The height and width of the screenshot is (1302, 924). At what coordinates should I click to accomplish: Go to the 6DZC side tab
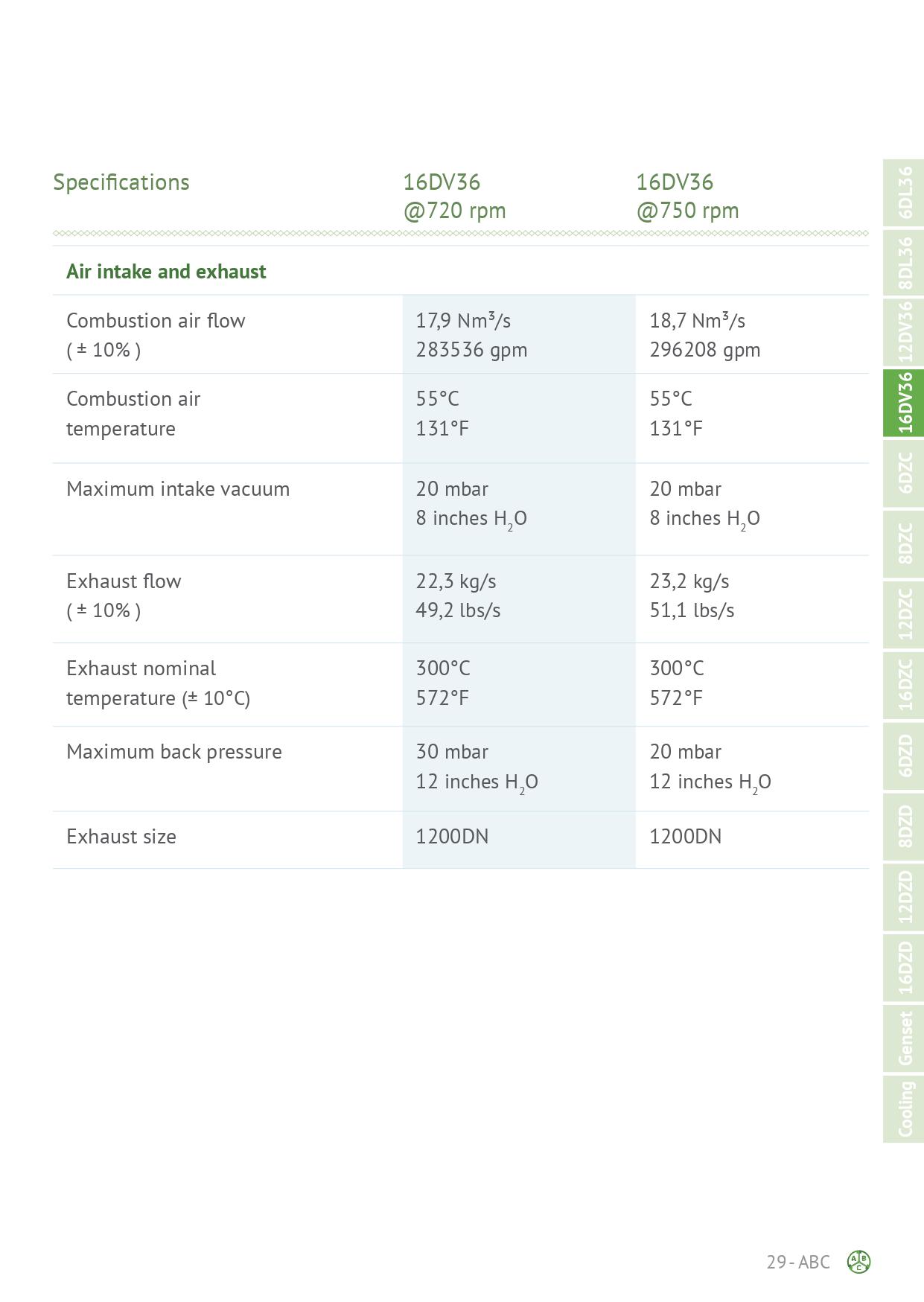coord(904,473)
